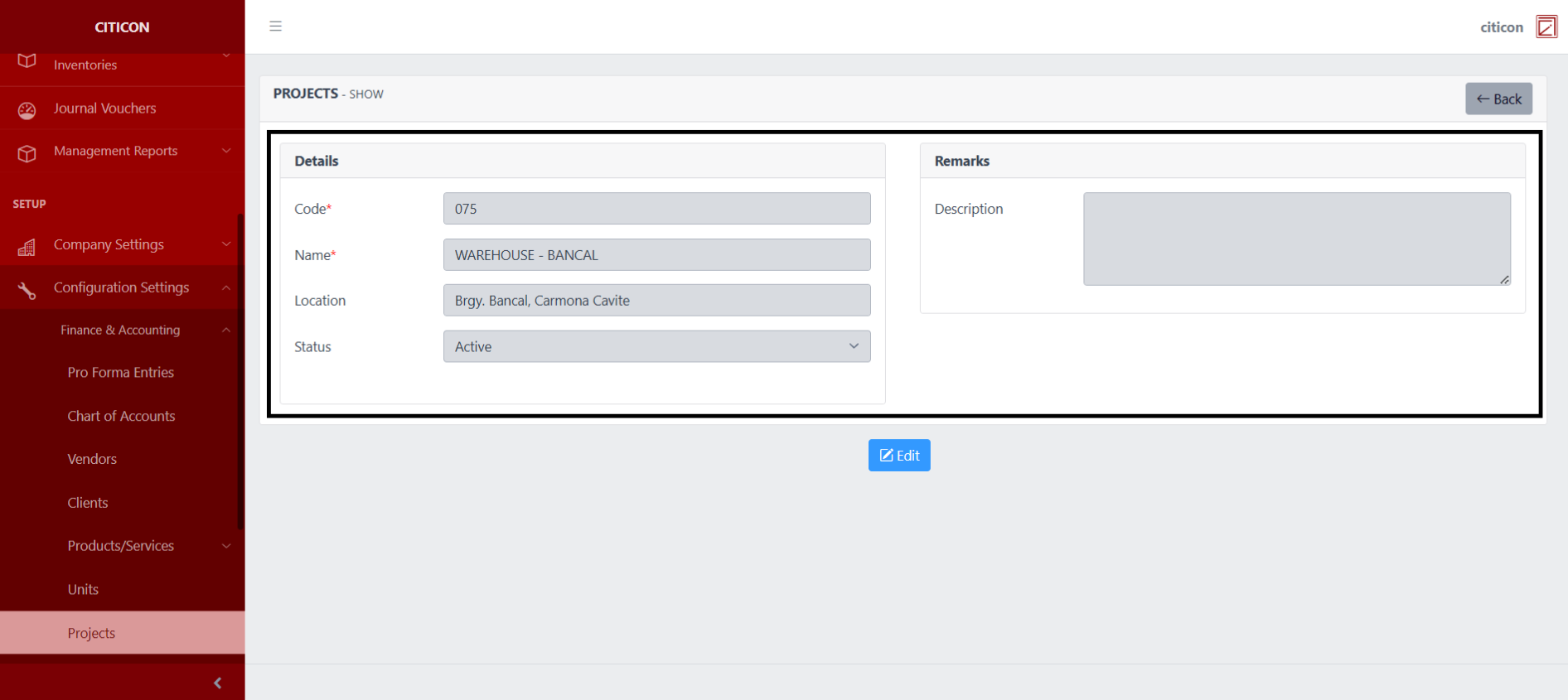Open the Status dropdown
This screenshot has height=700, width=1568.
click(656, 346)
